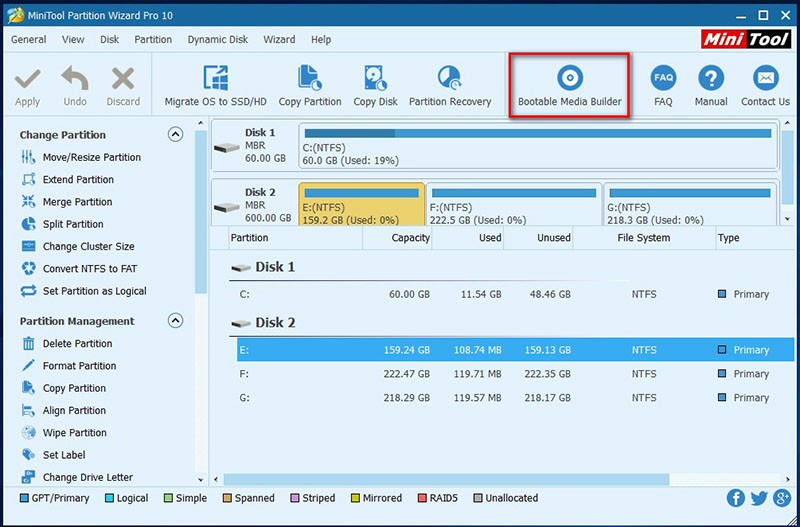Choose Wipe Partition action

coord(64,433)
